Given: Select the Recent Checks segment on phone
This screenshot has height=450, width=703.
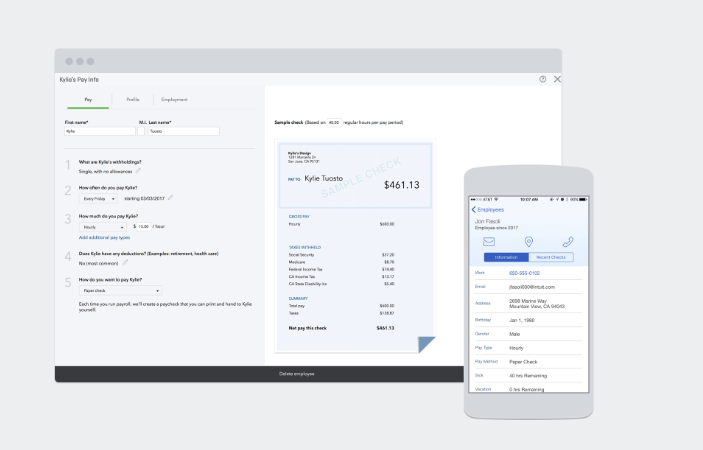Looking at the screenshot, I should click(551, 257).
